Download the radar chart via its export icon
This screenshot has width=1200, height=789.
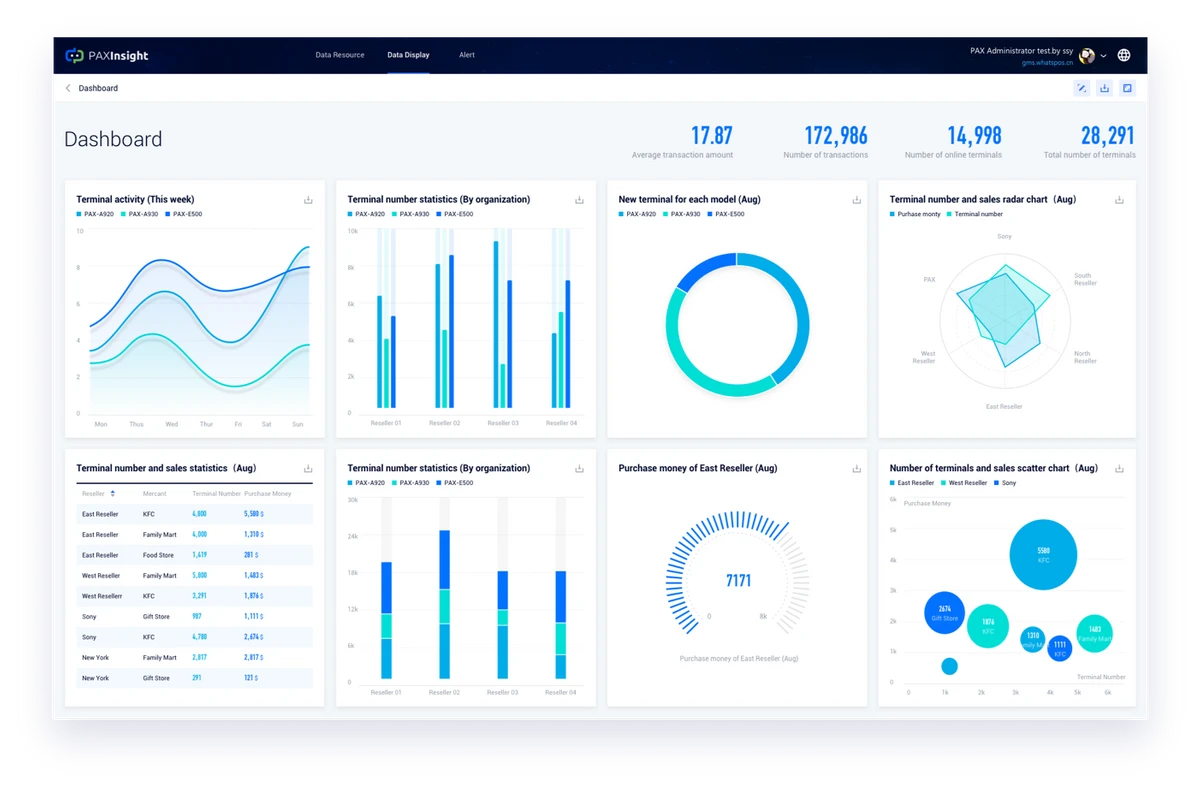click(1119, 200)
